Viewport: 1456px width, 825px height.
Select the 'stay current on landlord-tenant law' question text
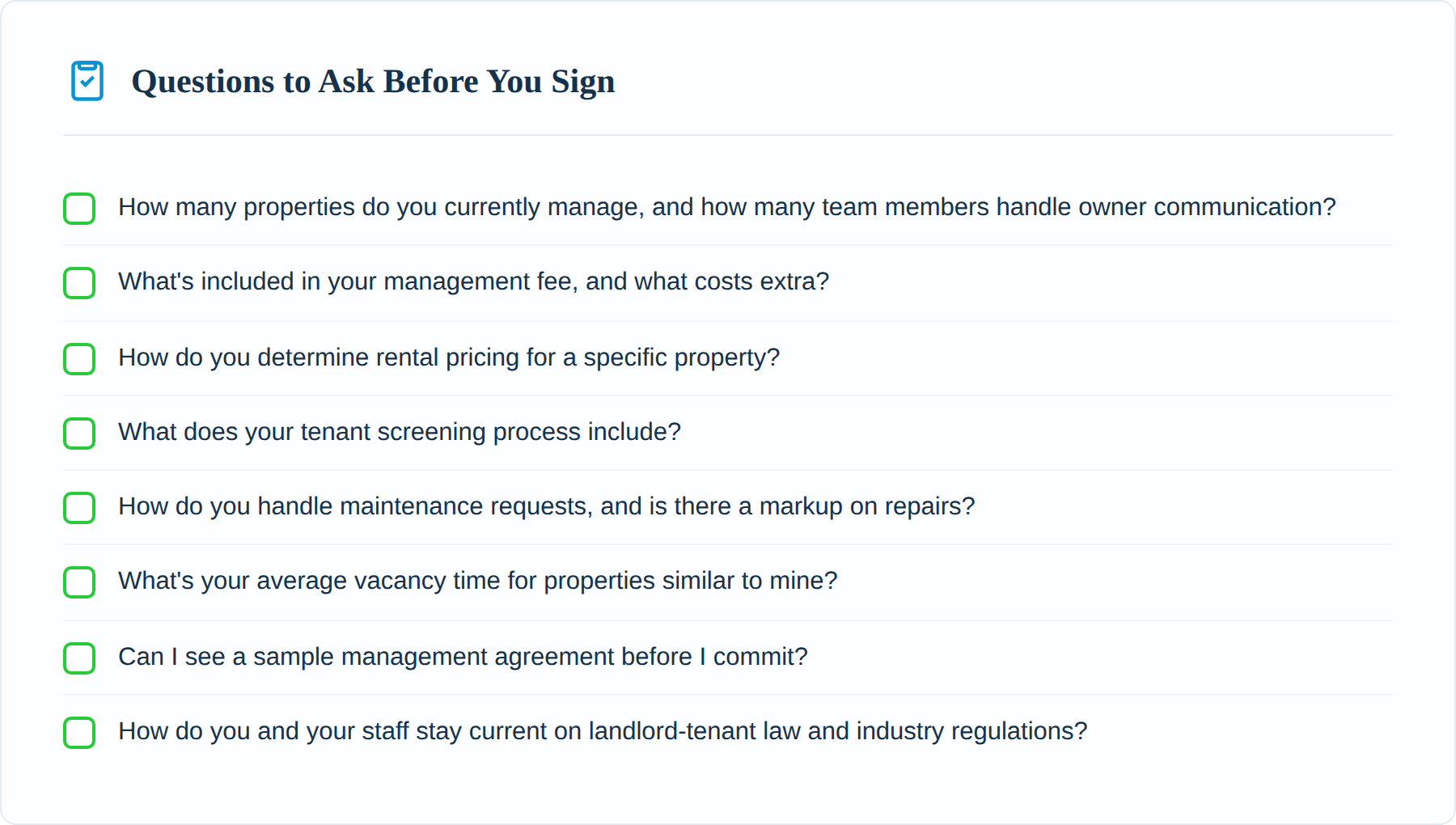tap(603, 731)
